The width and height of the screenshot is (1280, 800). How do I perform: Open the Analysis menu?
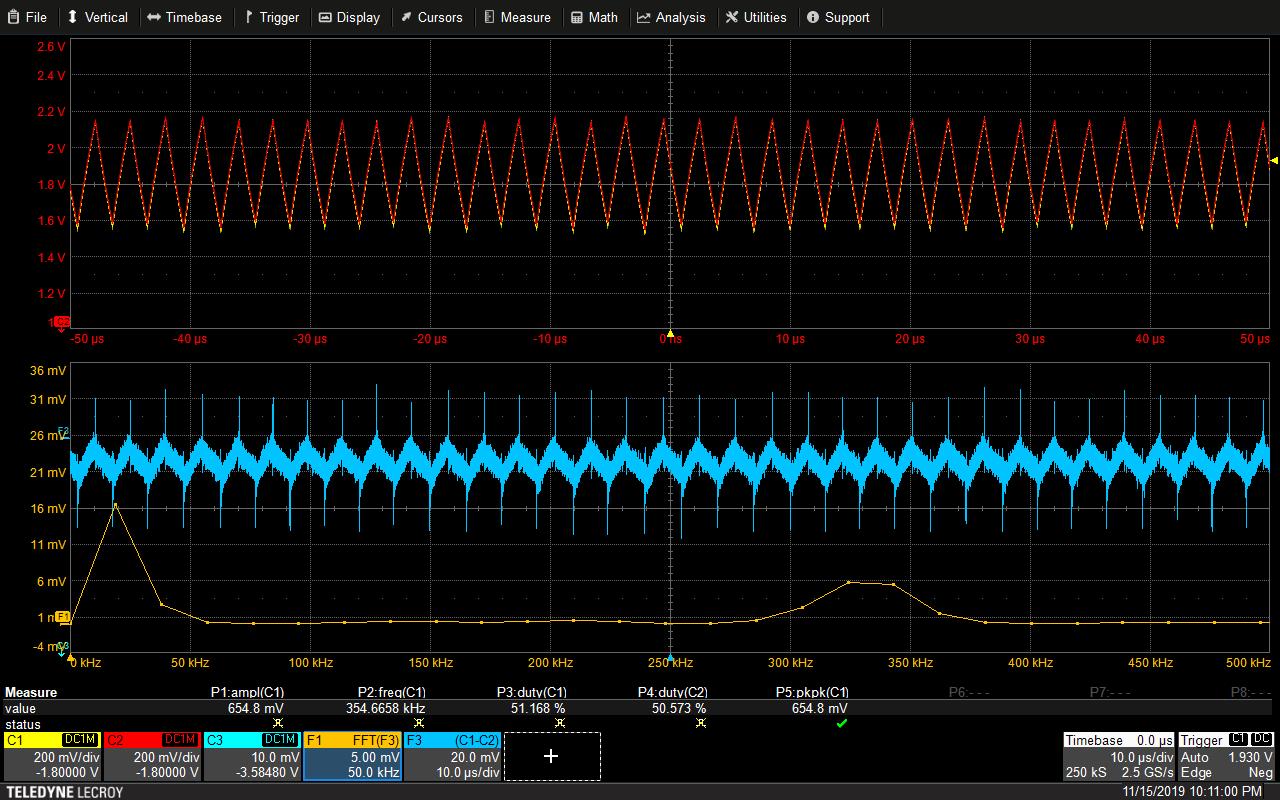671,17
